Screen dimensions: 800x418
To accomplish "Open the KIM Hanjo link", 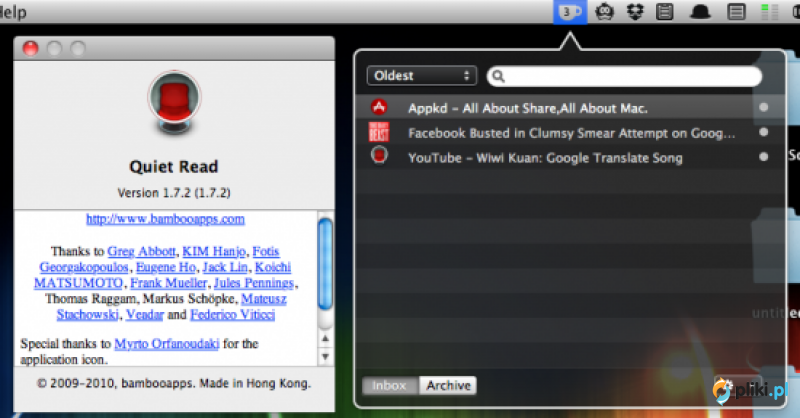I will (x=214, y=251).
